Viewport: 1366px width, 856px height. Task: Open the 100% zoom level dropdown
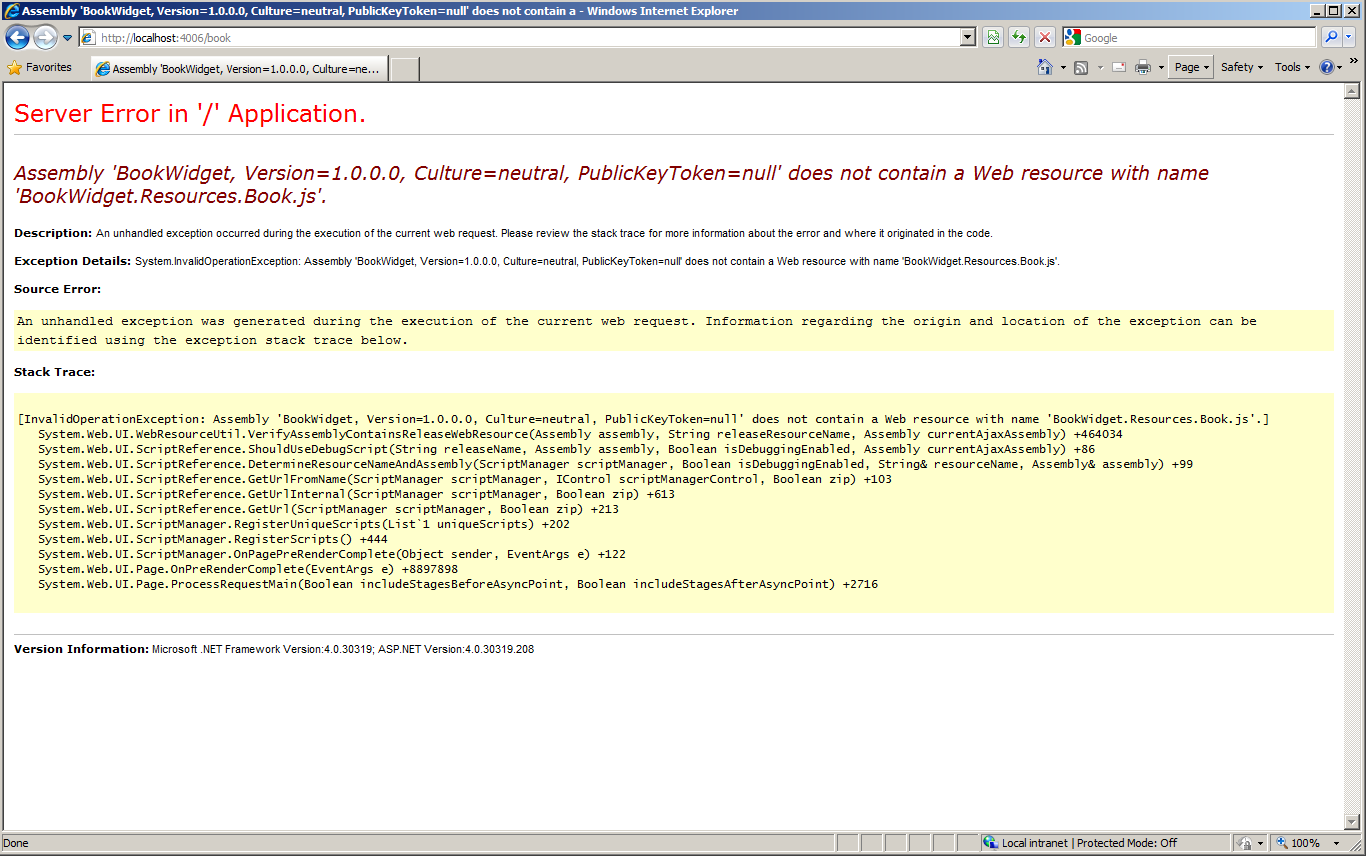point(1337,843)
